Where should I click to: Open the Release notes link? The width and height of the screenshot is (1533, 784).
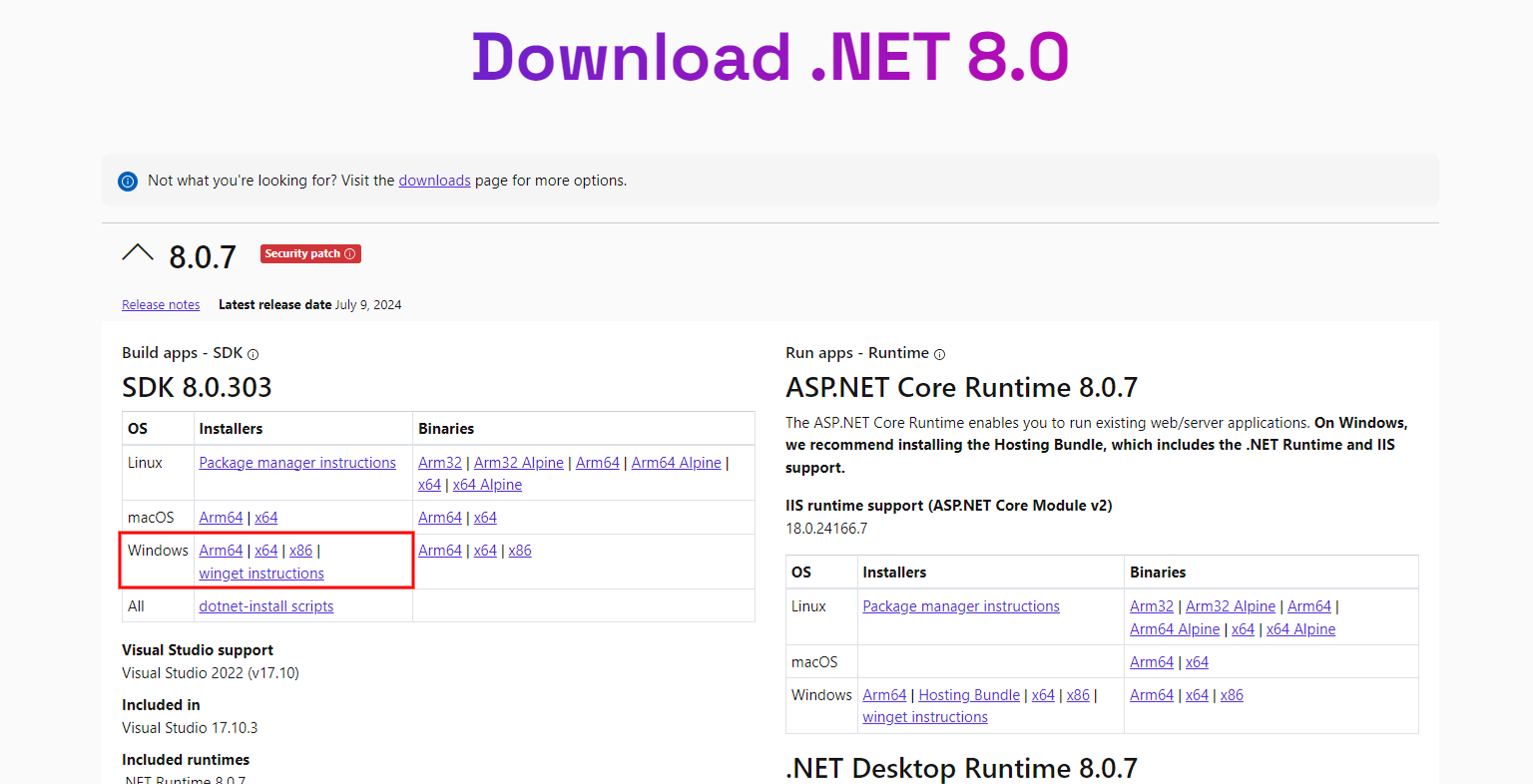coord(161,305)
